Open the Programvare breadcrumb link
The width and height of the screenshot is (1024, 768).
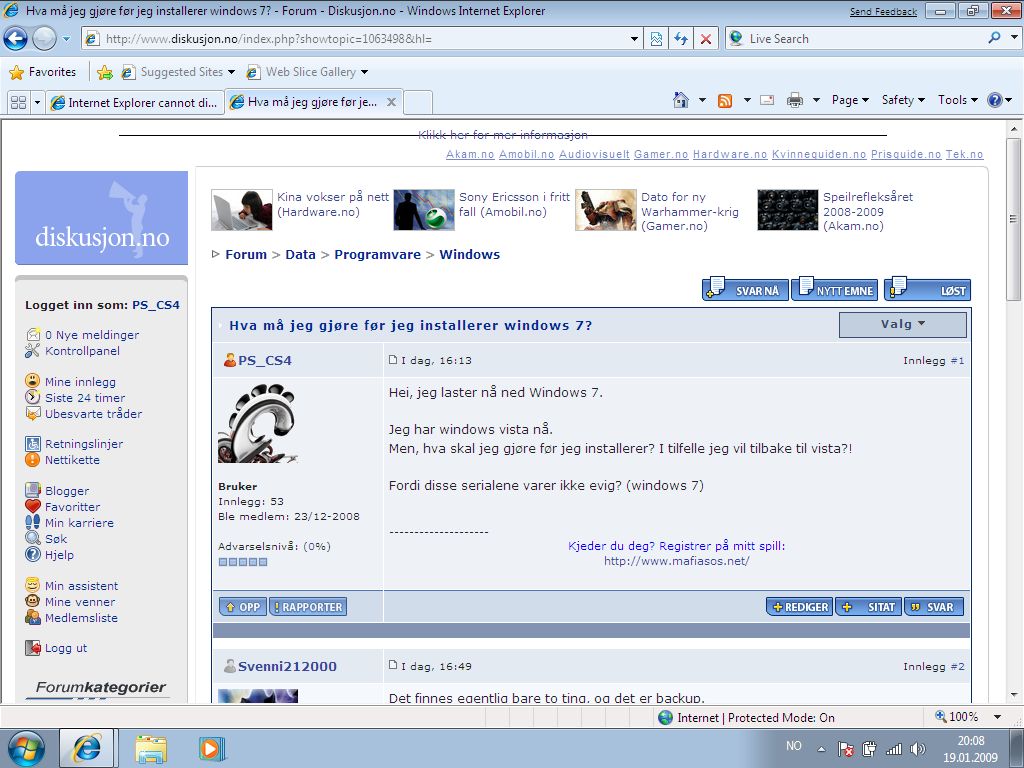coord(377,254)
